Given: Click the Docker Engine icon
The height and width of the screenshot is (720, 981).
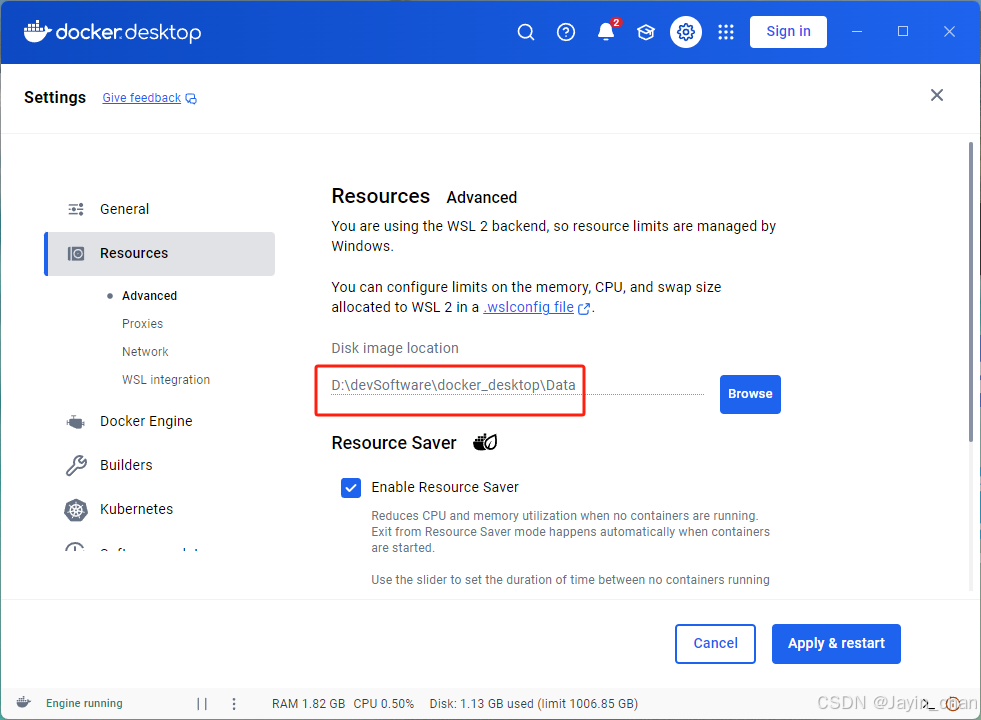Looking at the screenshot, I should (76, 422).
